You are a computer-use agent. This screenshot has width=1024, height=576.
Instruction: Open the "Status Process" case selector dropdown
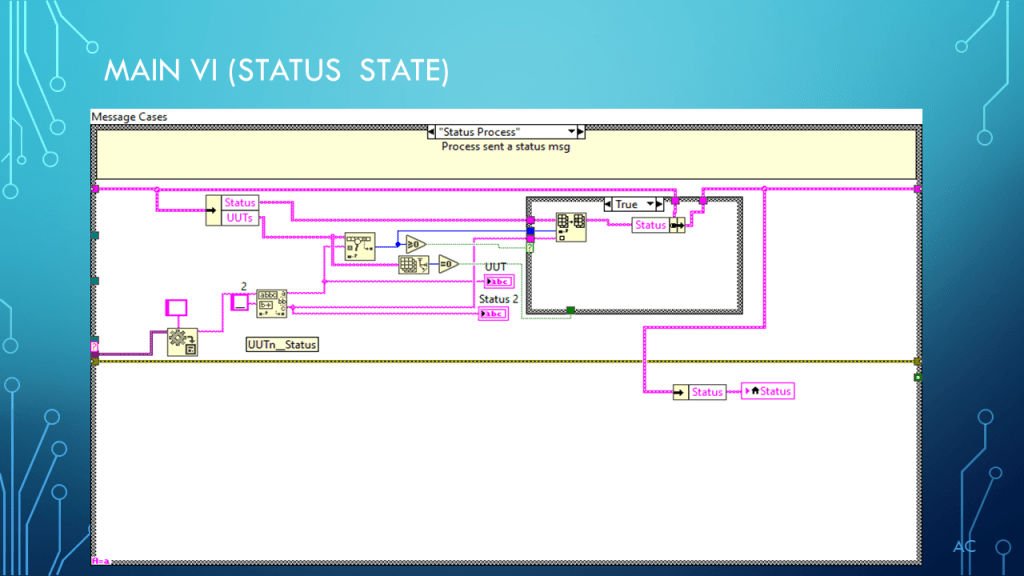pyautogui.click(x=573, y=132)
